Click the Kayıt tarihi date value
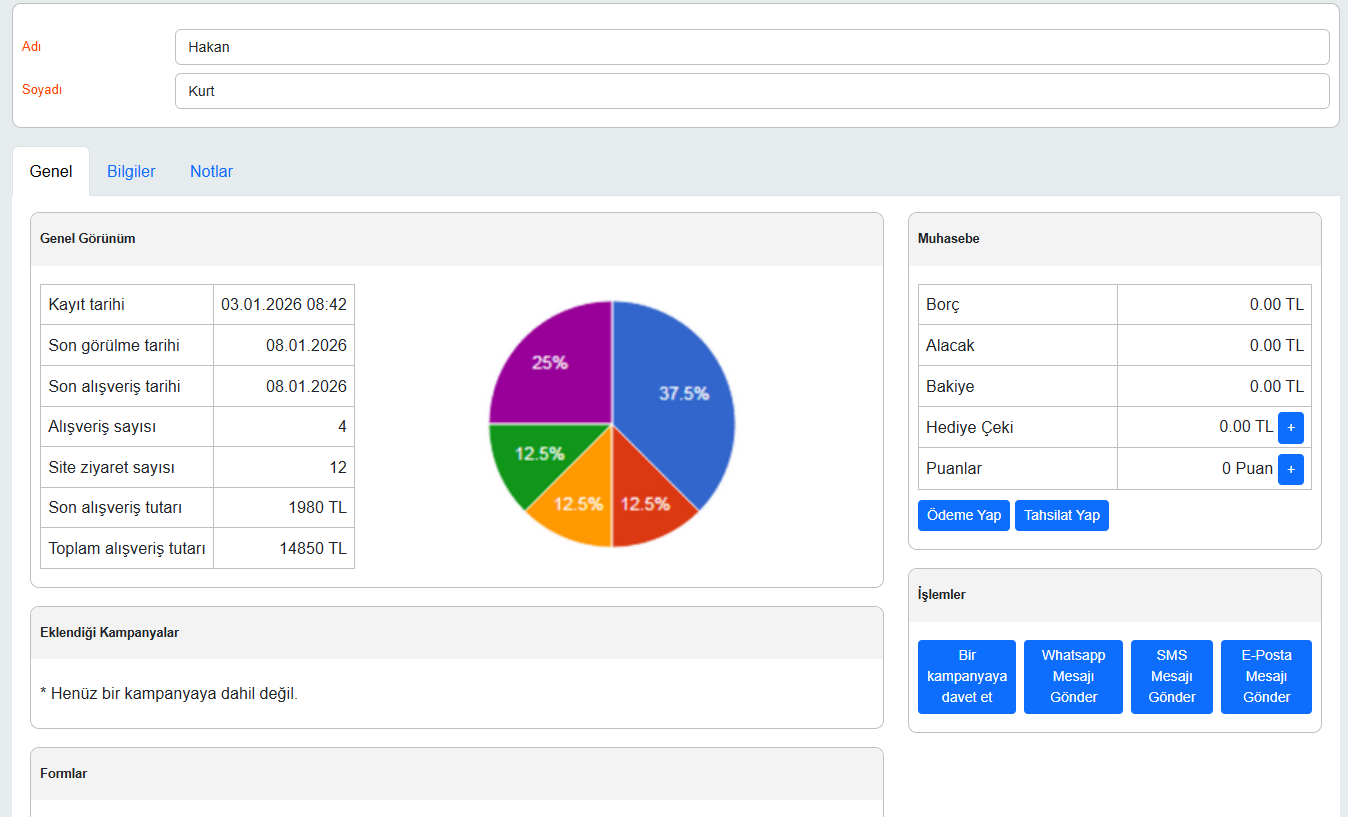Viewport: 1348px width, 817px height. [284, 305]
